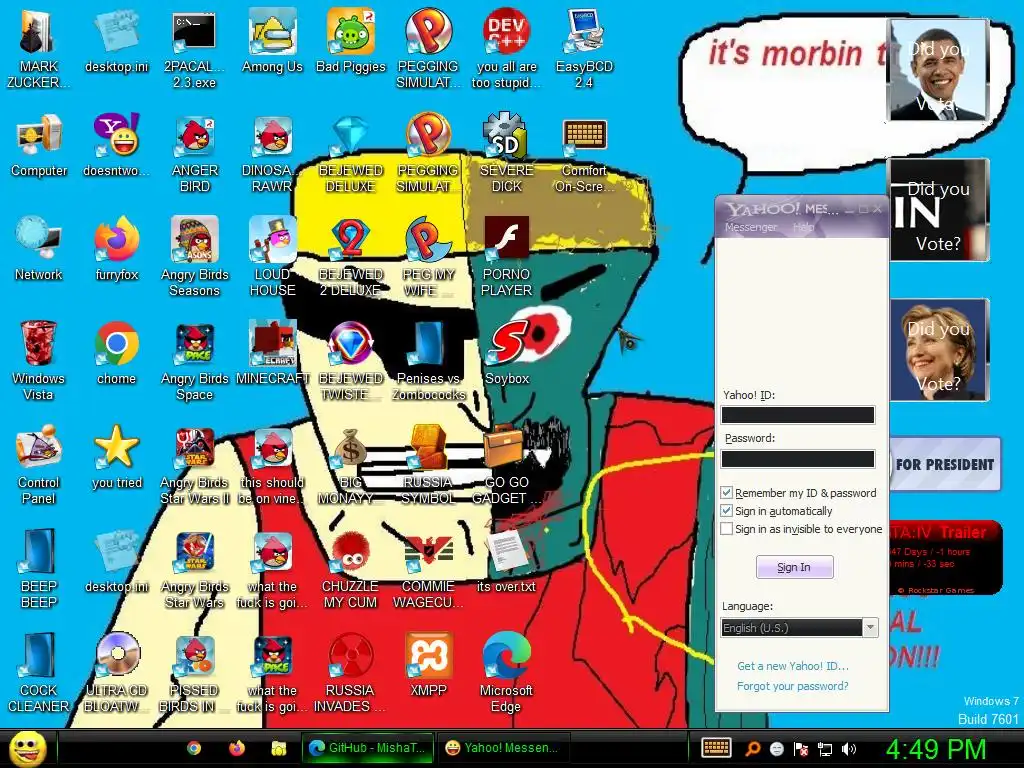Image resolution: width=1024 pixels, height=768 pixels.
Task: Click the Hillary 'Did you Vote?' gadget
Action: click(x=939, y=350)
